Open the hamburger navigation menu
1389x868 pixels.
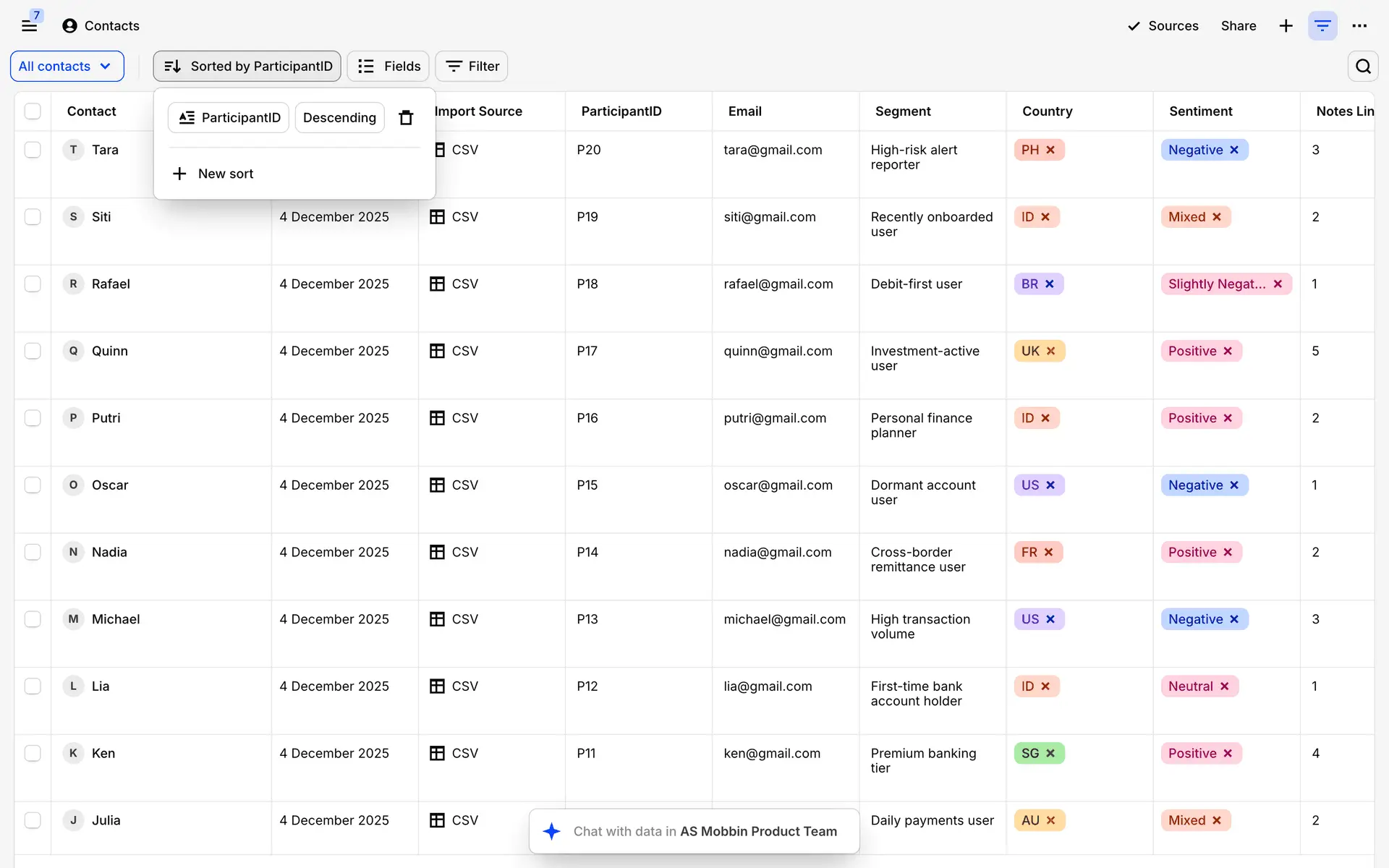pyautogui.click(x=29, y=26)
